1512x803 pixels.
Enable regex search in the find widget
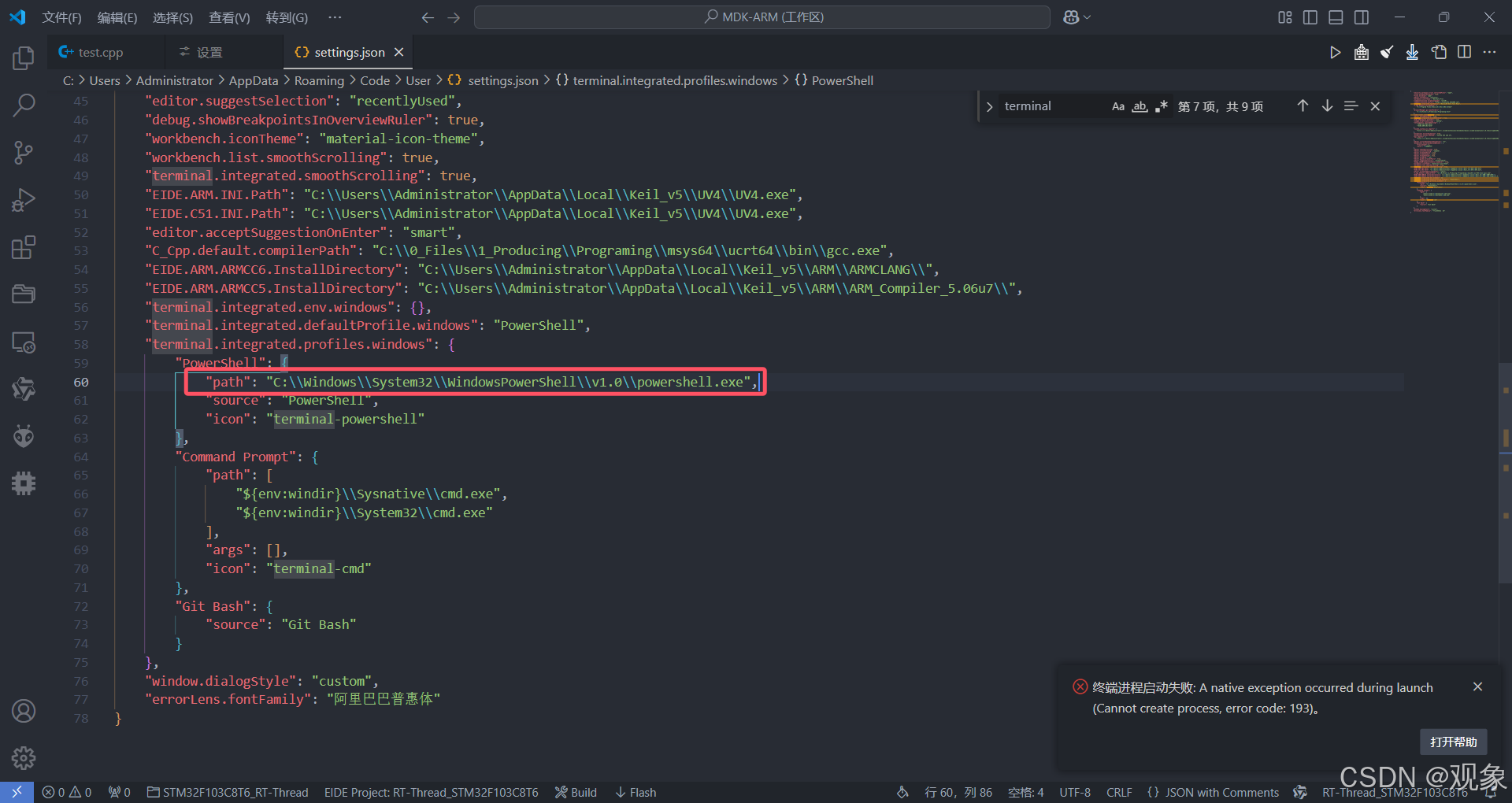[x=1162, y=105]
